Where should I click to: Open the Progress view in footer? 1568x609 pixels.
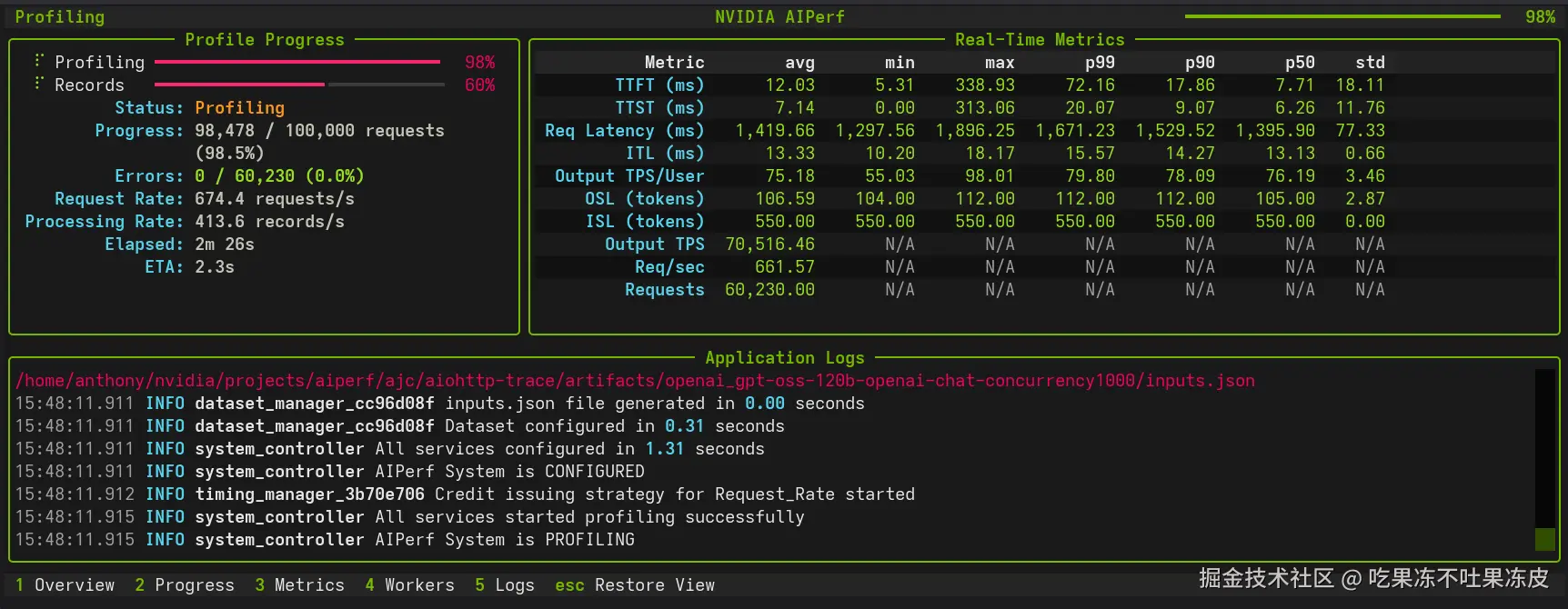[185, 585]
